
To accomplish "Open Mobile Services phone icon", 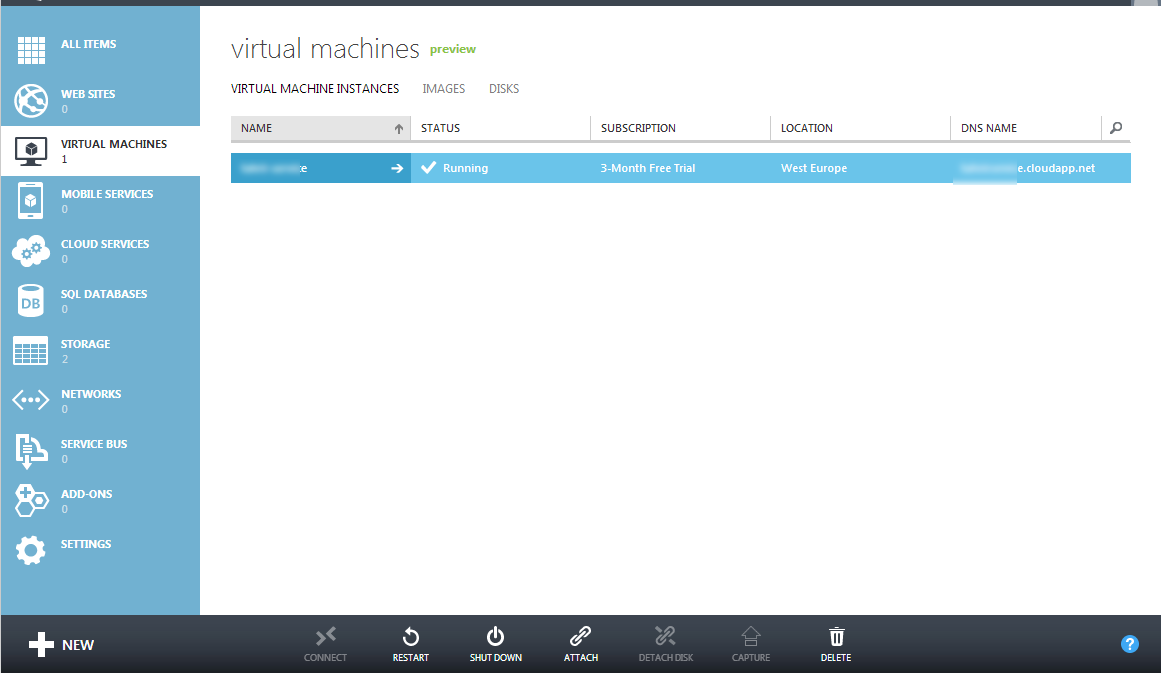I will (x=30, y=201).
